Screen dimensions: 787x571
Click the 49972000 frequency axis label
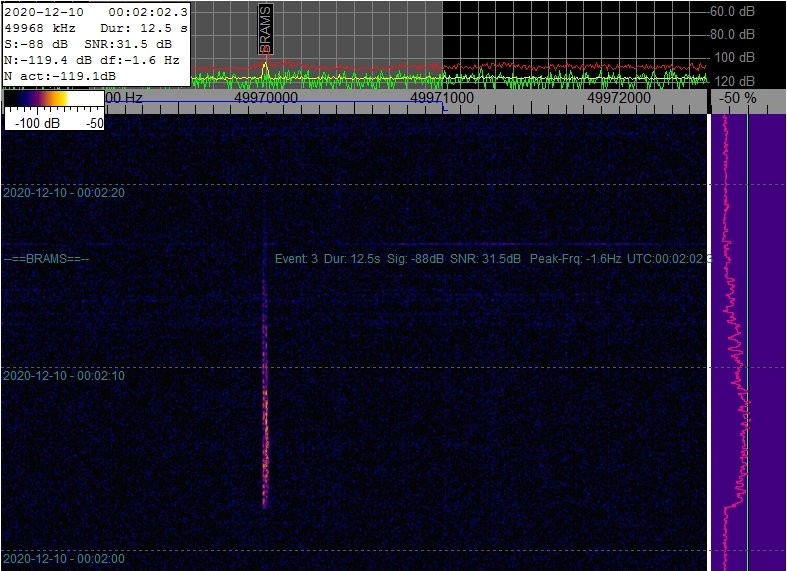pos(618,97)
